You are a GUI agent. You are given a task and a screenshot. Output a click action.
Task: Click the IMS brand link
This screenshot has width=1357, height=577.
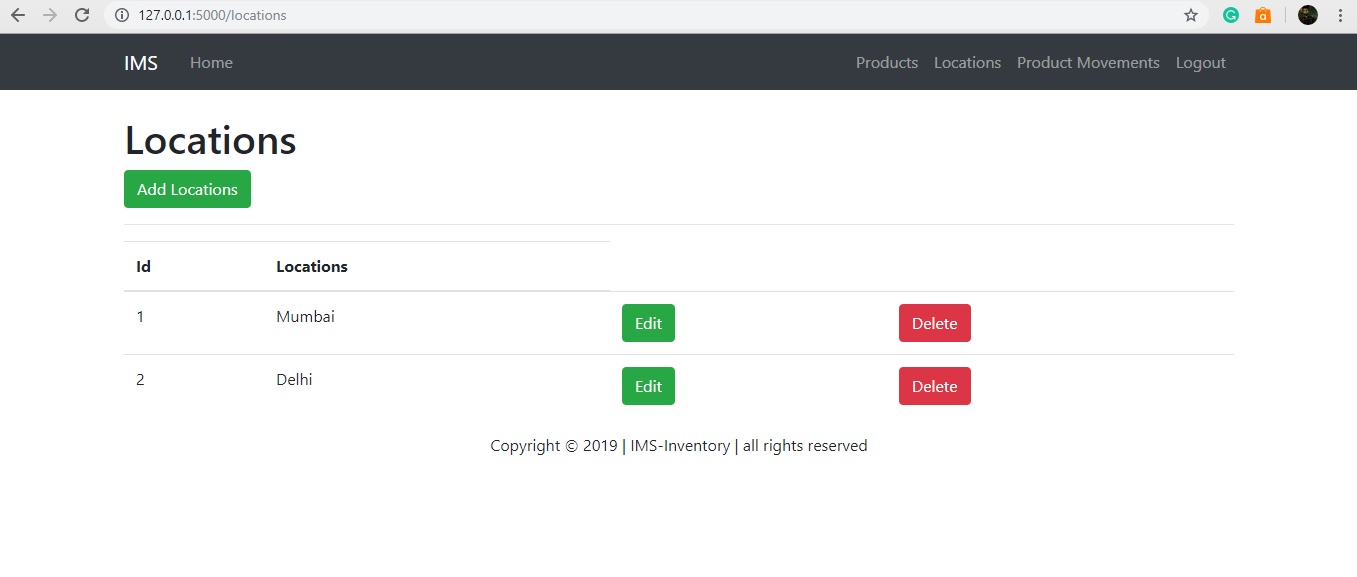click(x=140, y=62)
